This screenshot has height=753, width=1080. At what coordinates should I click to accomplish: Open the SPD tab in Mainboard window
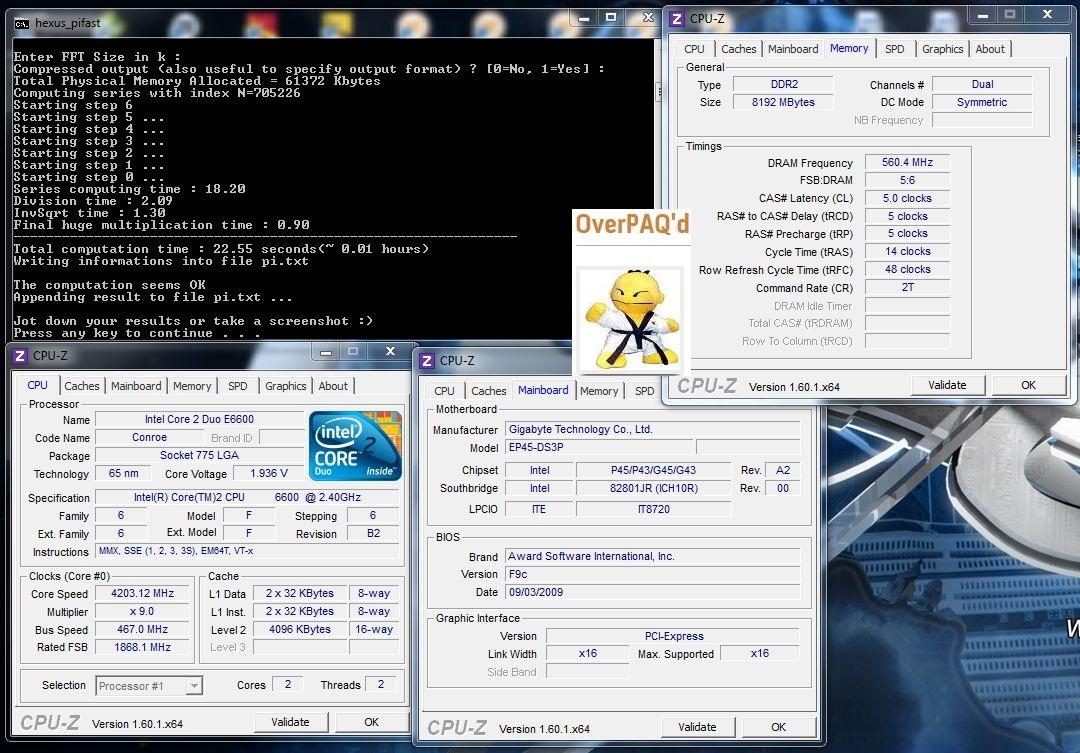click(645, 391)
